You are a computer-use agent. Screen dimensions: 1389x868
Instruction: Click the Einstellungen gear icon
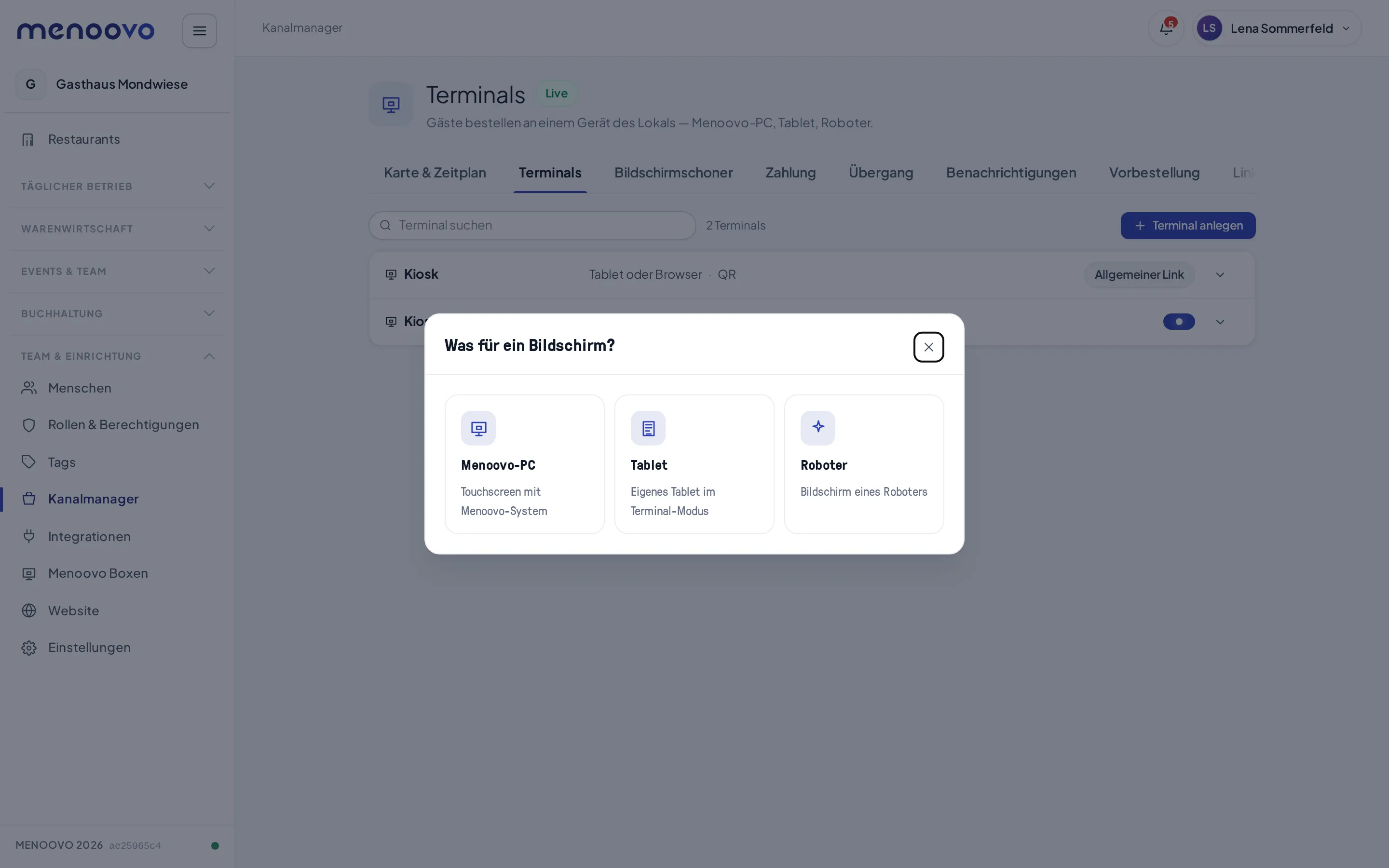click(x=29, y=648)
